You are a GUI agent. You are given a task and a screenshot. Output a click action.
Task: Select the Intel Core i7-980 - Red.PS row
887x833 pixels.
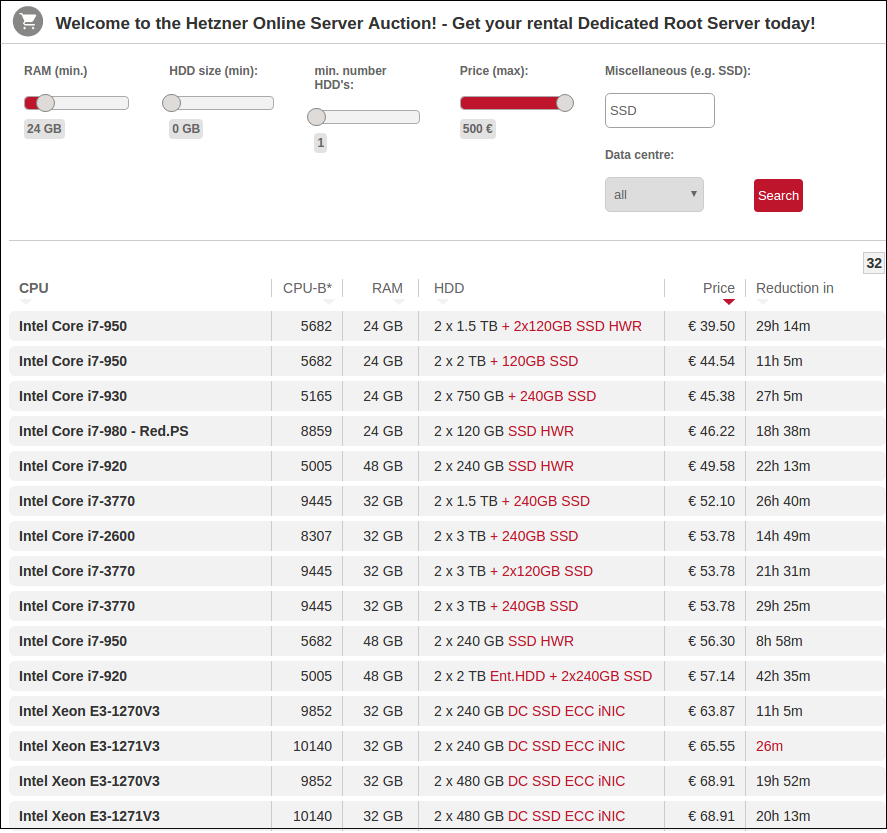pyautogui.click(x=447, y=431)
